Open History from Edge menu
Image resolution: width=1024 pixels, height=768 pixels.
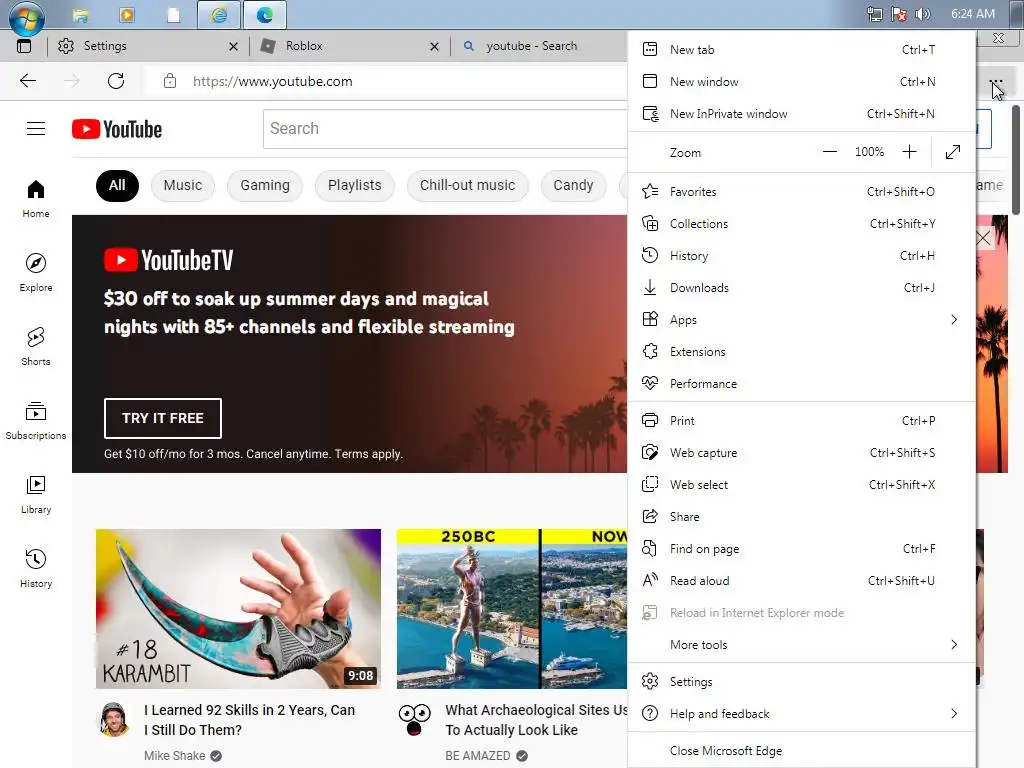point(801,255)
